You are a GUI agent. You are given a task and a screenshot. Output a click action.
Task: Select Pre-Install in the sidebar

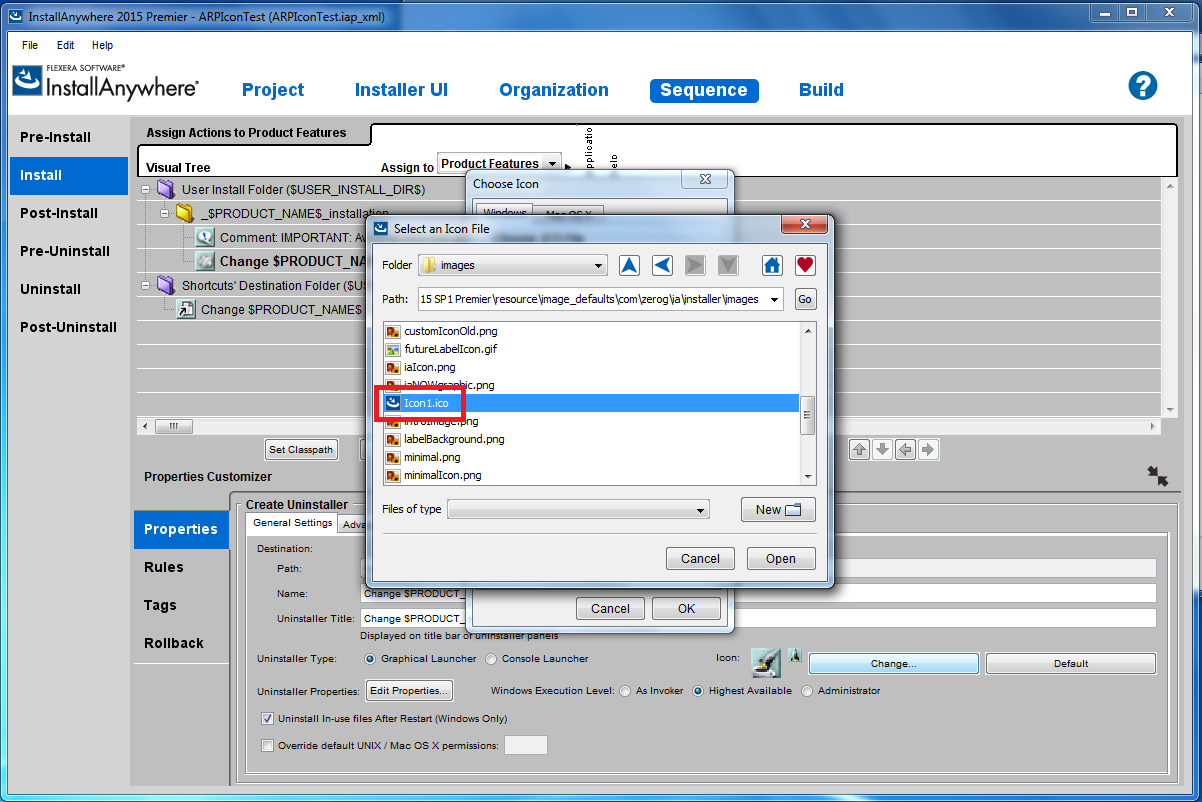pyautogui.click(x=69, y=137)
